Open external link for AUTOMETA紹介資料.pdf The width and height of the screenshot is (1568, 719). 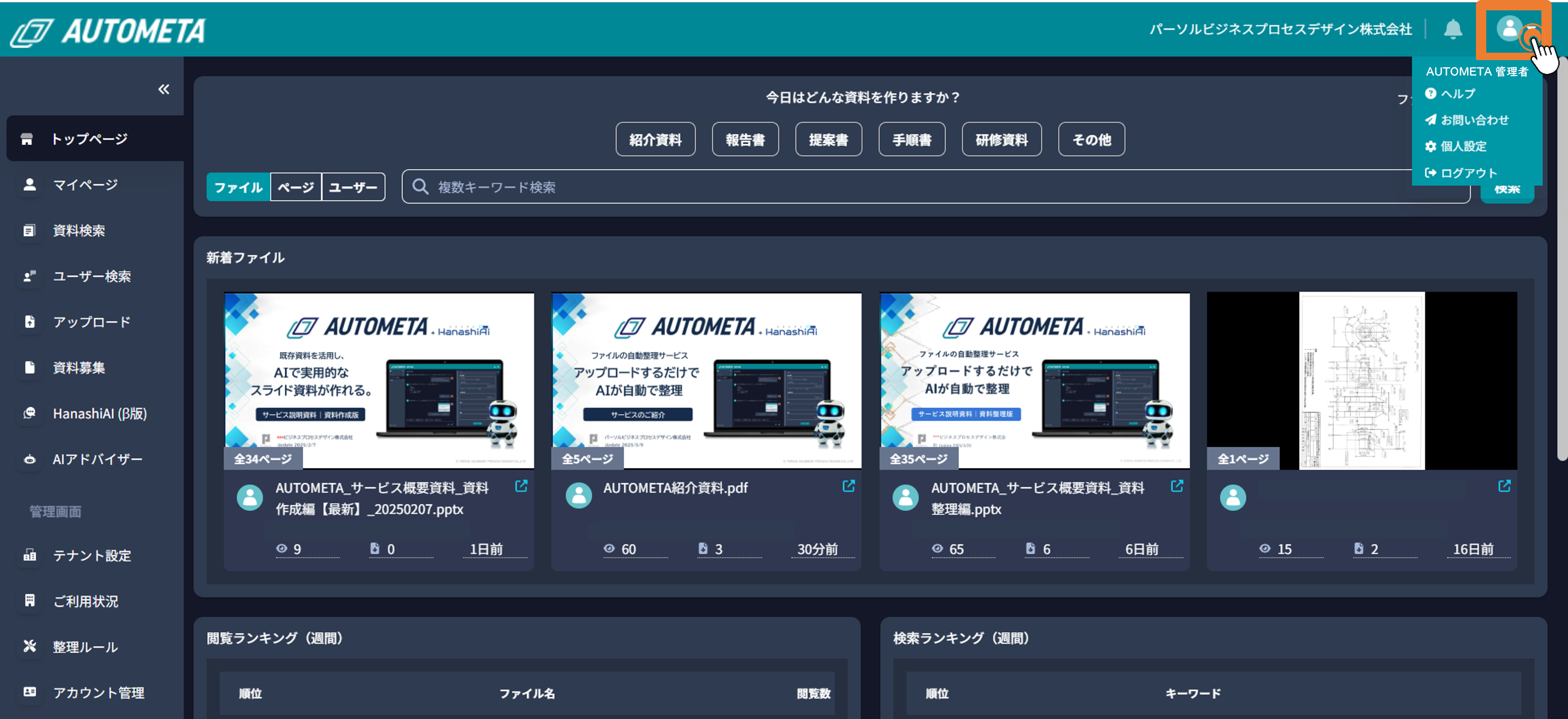(x=849, y=486)
